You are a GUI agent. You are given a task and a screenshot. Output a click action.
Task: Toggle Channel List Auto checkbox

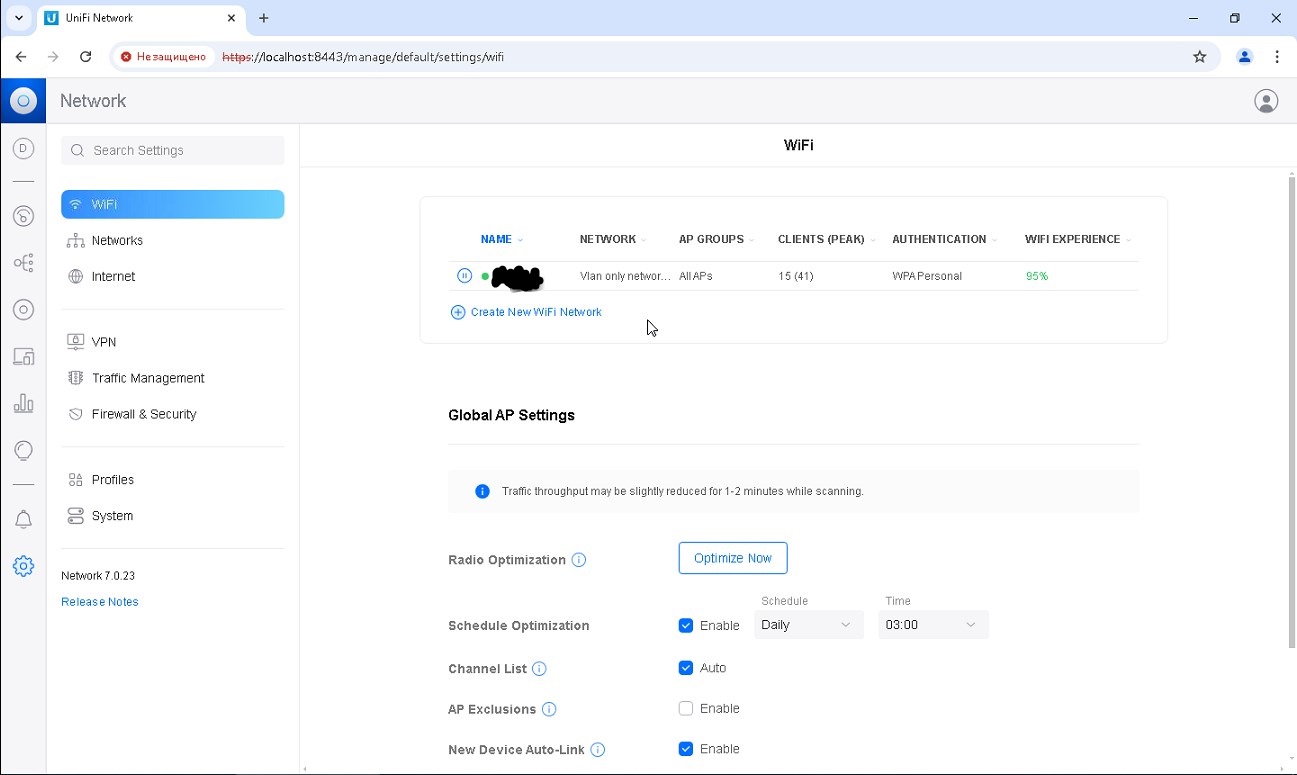pos(686,668)
